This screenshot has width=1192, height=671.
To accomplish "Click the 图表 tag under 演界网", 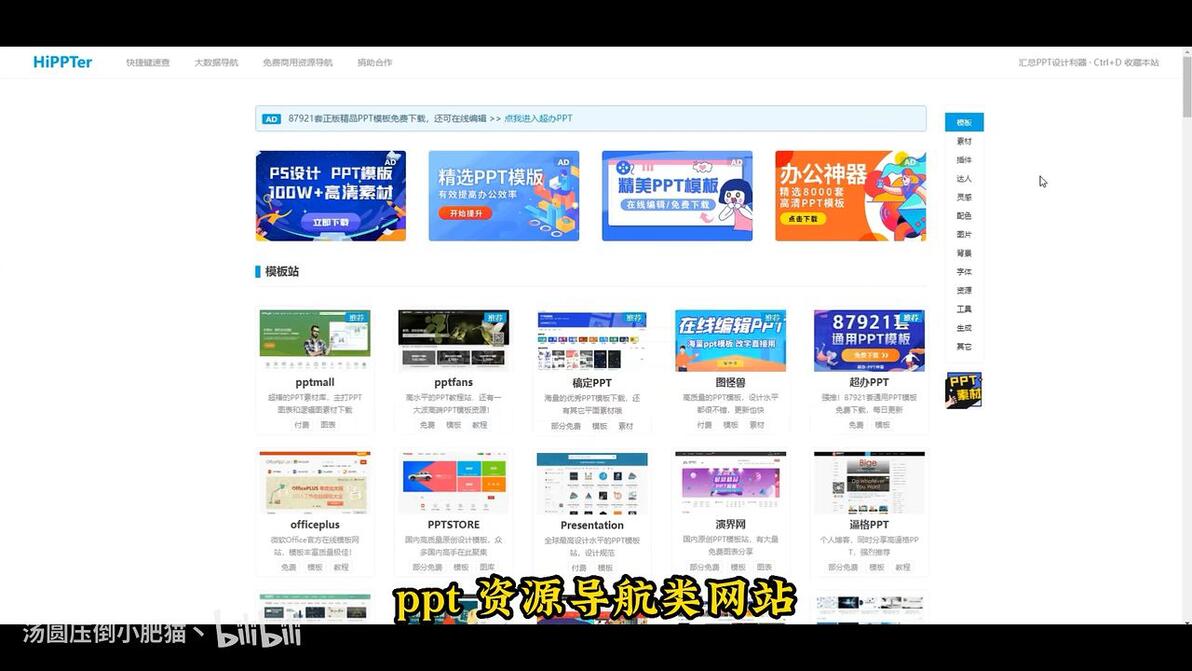I will [764, 567].
